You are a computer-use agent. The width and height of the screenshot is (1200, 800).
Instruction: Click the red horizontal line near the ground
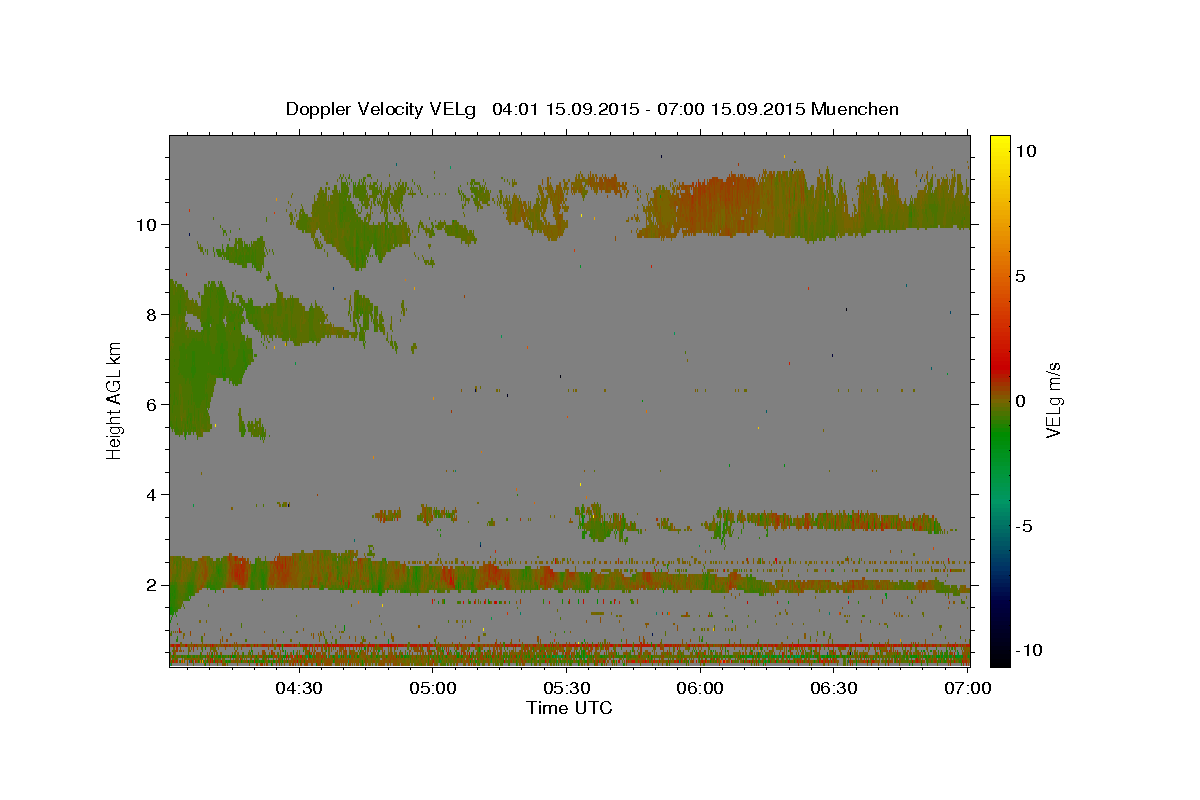569,646
